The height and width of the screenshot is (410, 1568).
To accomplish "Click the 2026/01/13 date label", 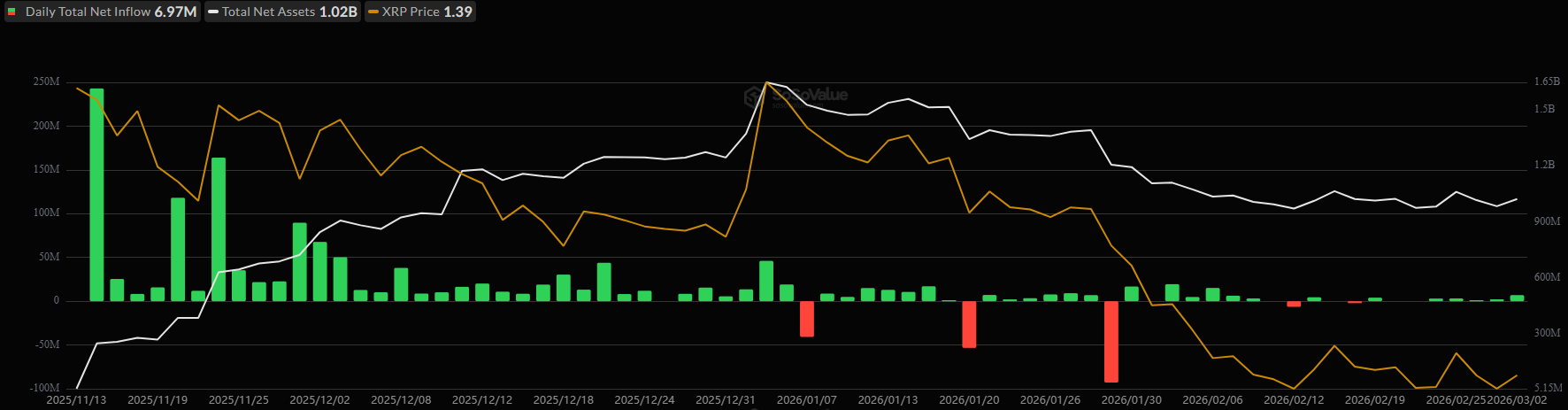I will pos(888,400).
